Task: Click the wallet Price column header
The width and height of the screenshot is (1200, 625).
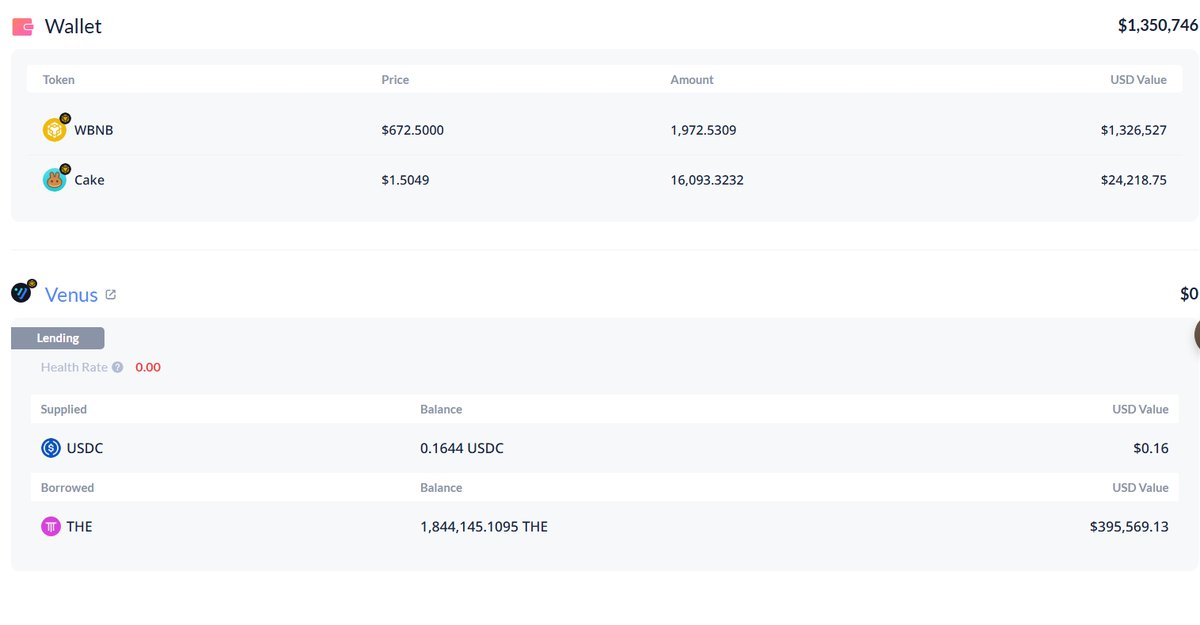Action: (x=395, y=80)
